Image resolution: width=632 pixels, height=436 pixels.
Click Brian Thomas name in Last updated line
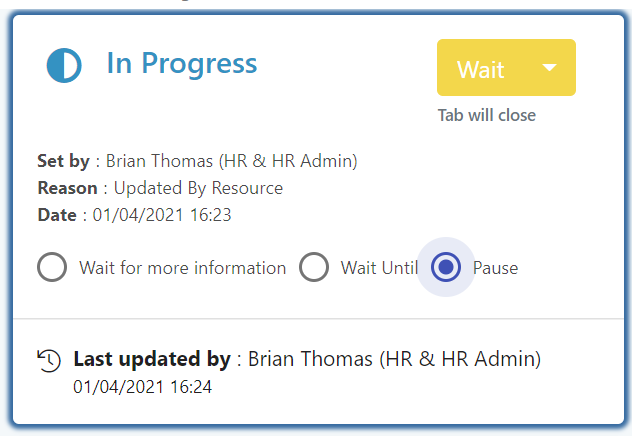click(394, 358)
